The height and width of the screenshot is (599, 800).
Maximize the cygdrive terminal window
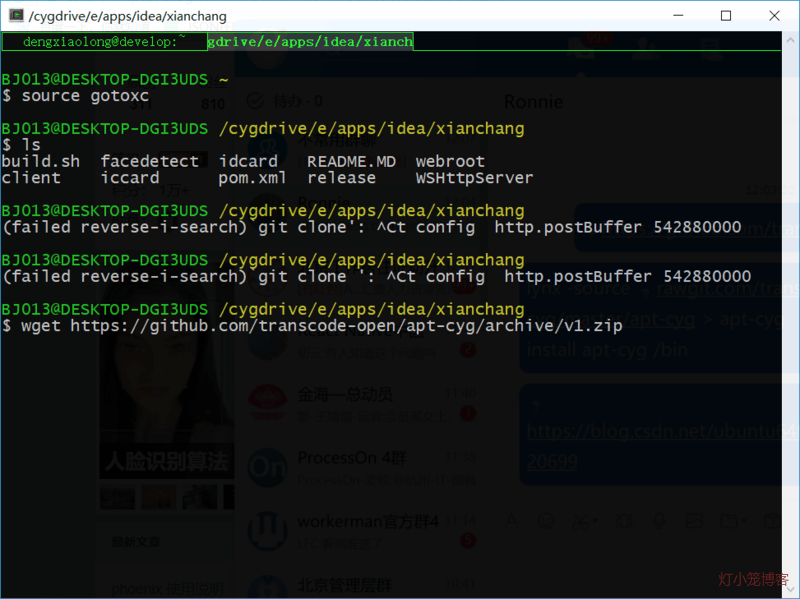[x=726, y=15]
